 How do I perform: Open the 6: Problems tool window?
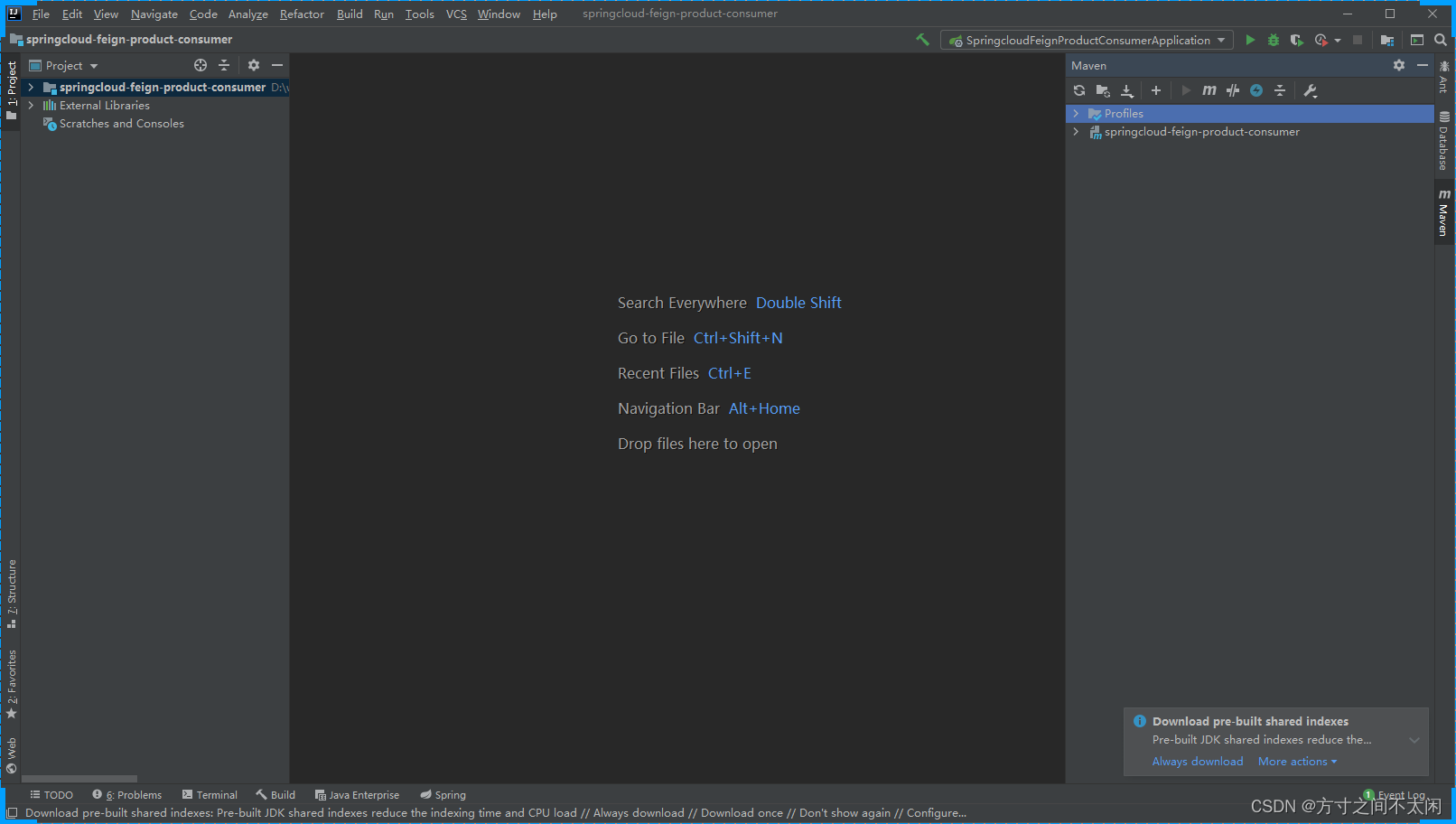127,795
